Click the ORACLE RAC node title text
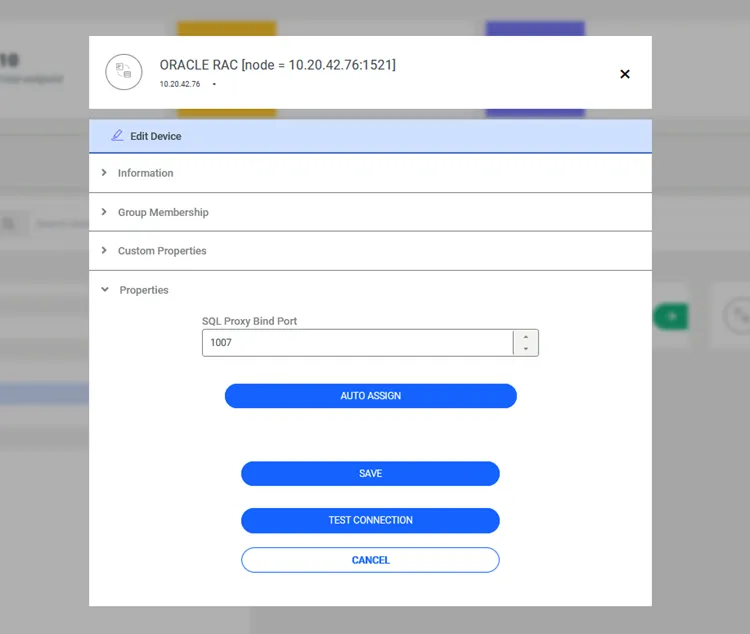The width and height of the screenshot is (750, 634). [x=278, y=65]
